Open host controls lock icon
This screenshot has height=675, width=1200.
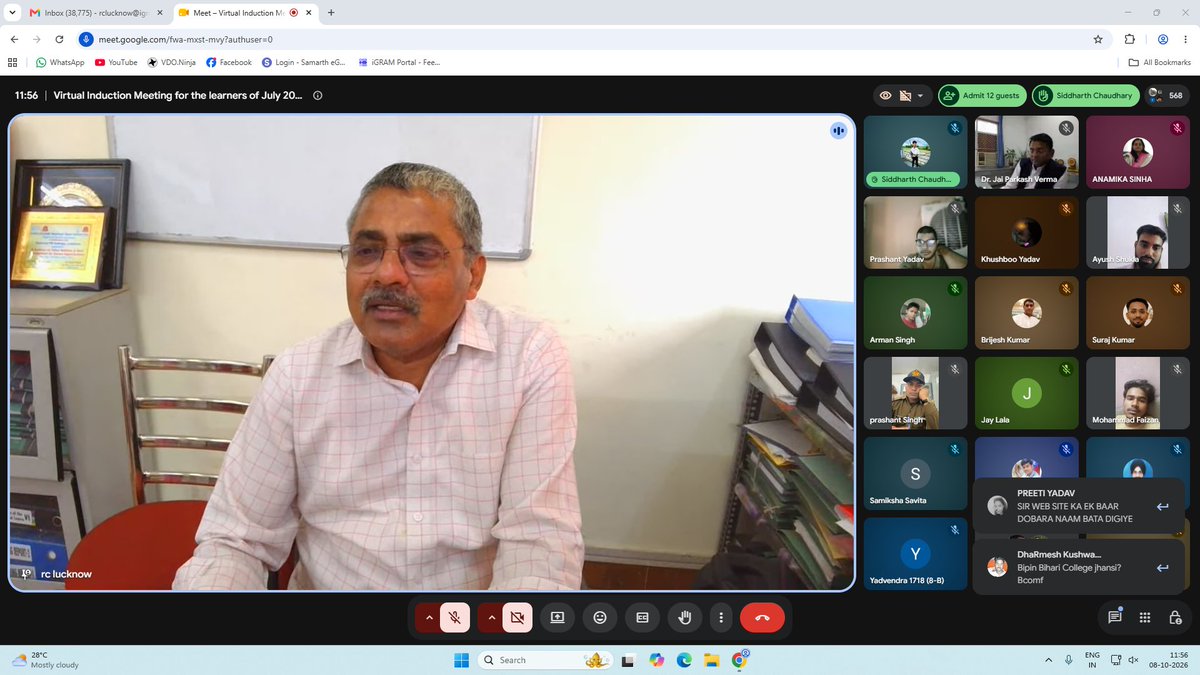(1176, 618)
